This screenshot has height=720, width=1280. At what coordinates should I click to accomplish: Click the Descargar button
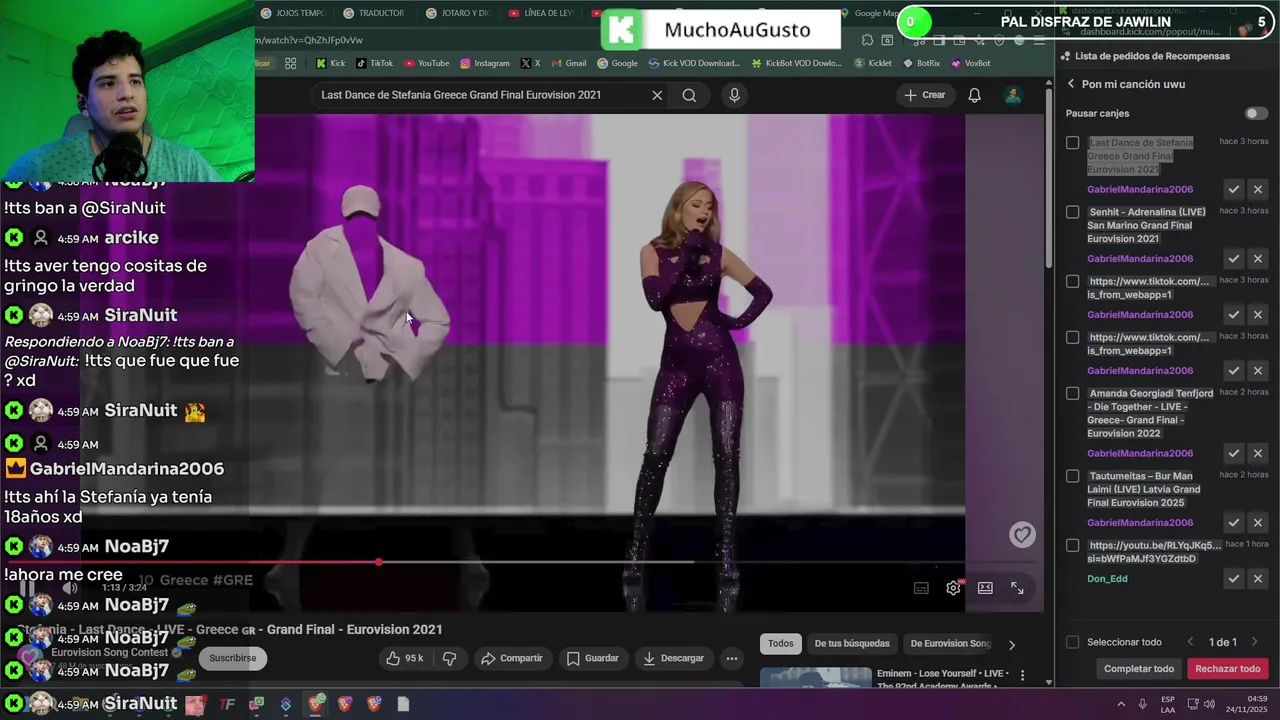[673, 658]
